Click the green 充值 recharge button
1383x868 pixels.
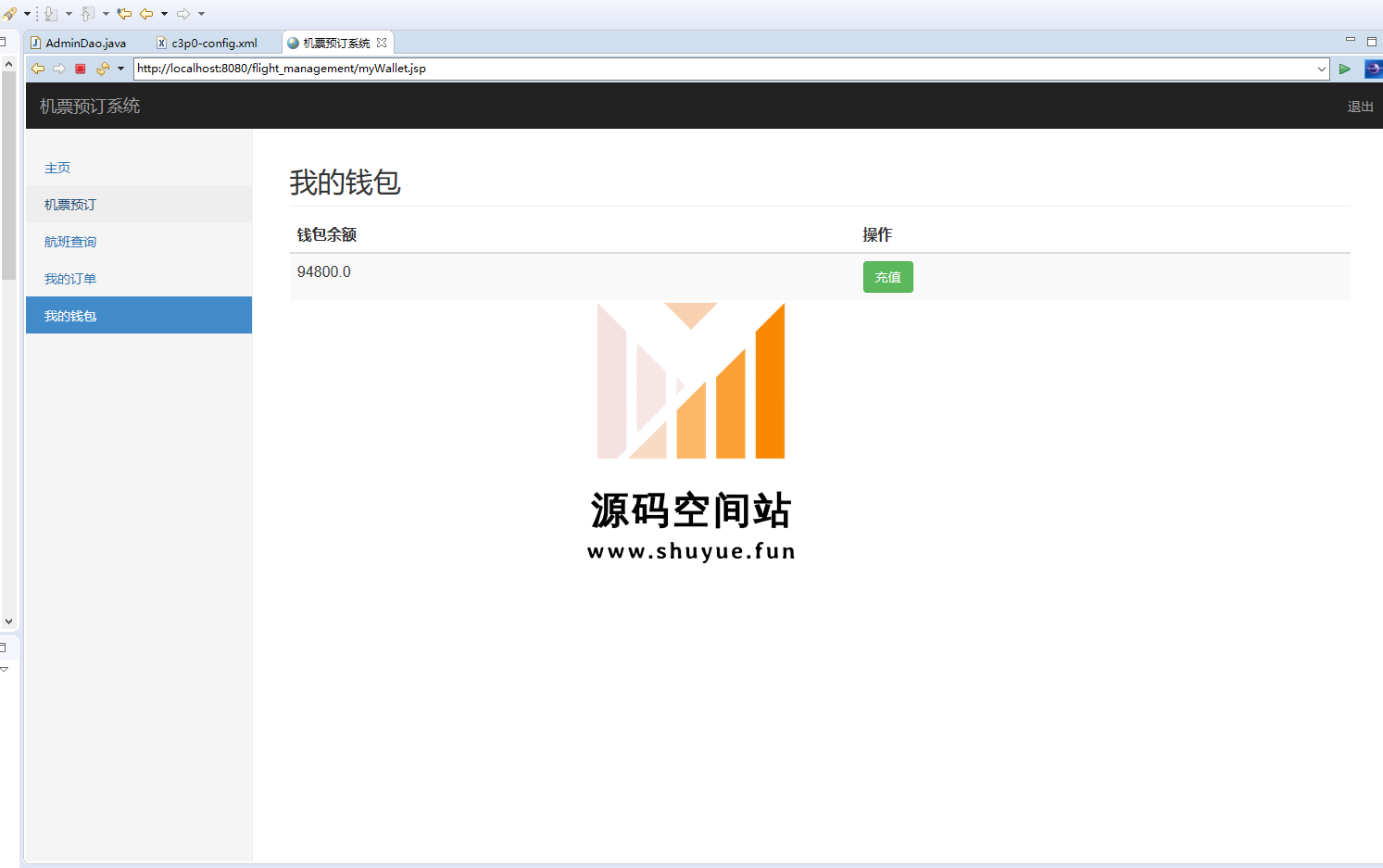[x=888, y=277]
